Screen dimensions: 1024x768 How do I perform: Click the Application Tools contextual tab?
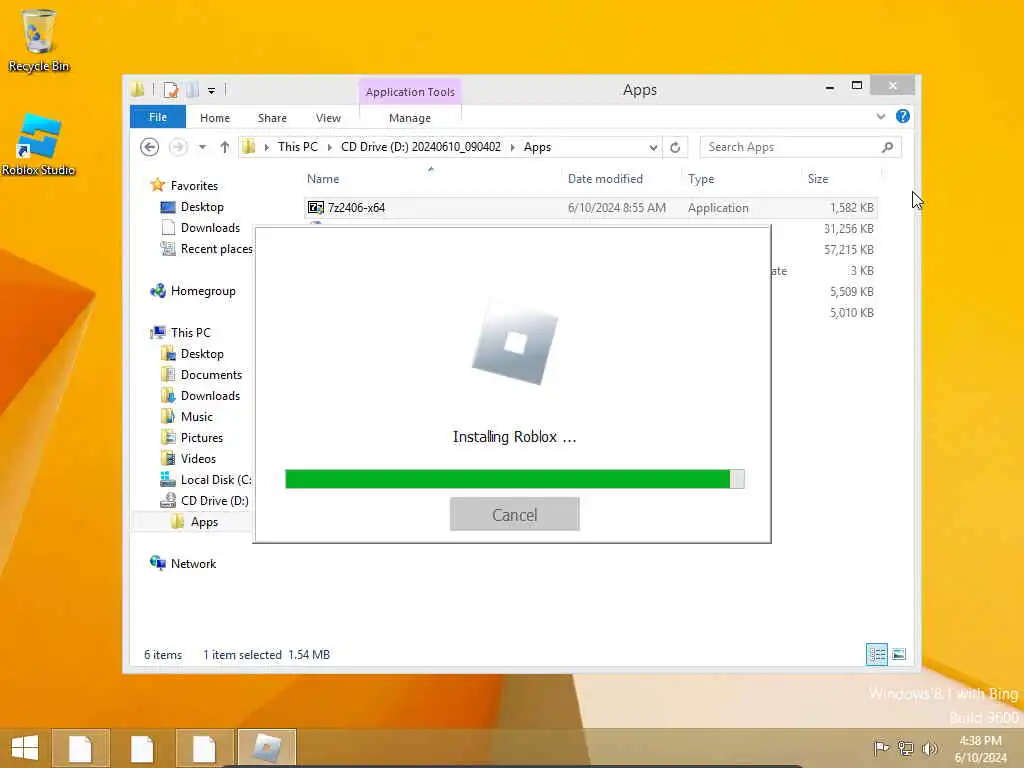pyautogui.click(x=410, y=91)
